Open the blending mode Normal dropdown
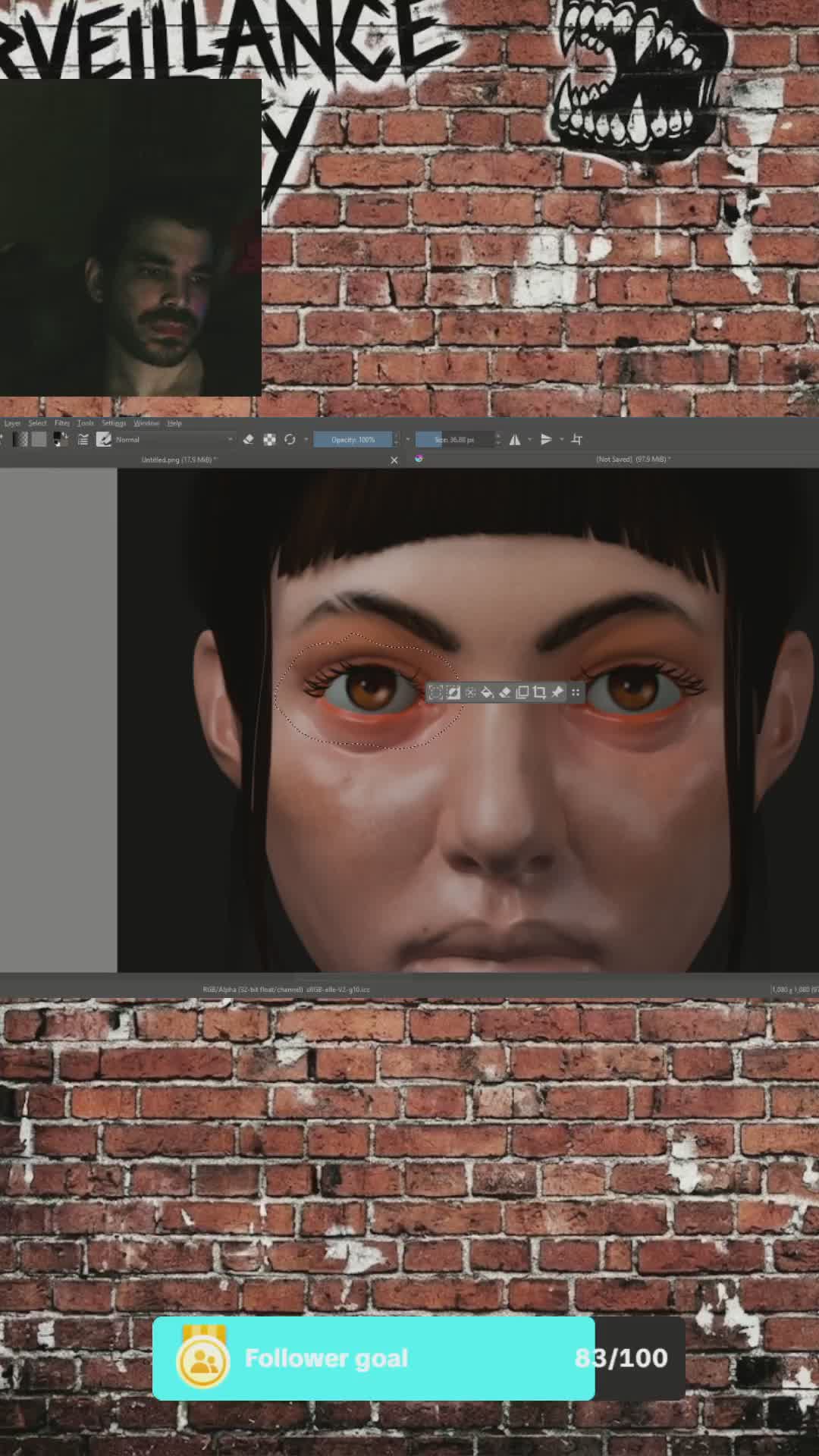 point(174,440)
